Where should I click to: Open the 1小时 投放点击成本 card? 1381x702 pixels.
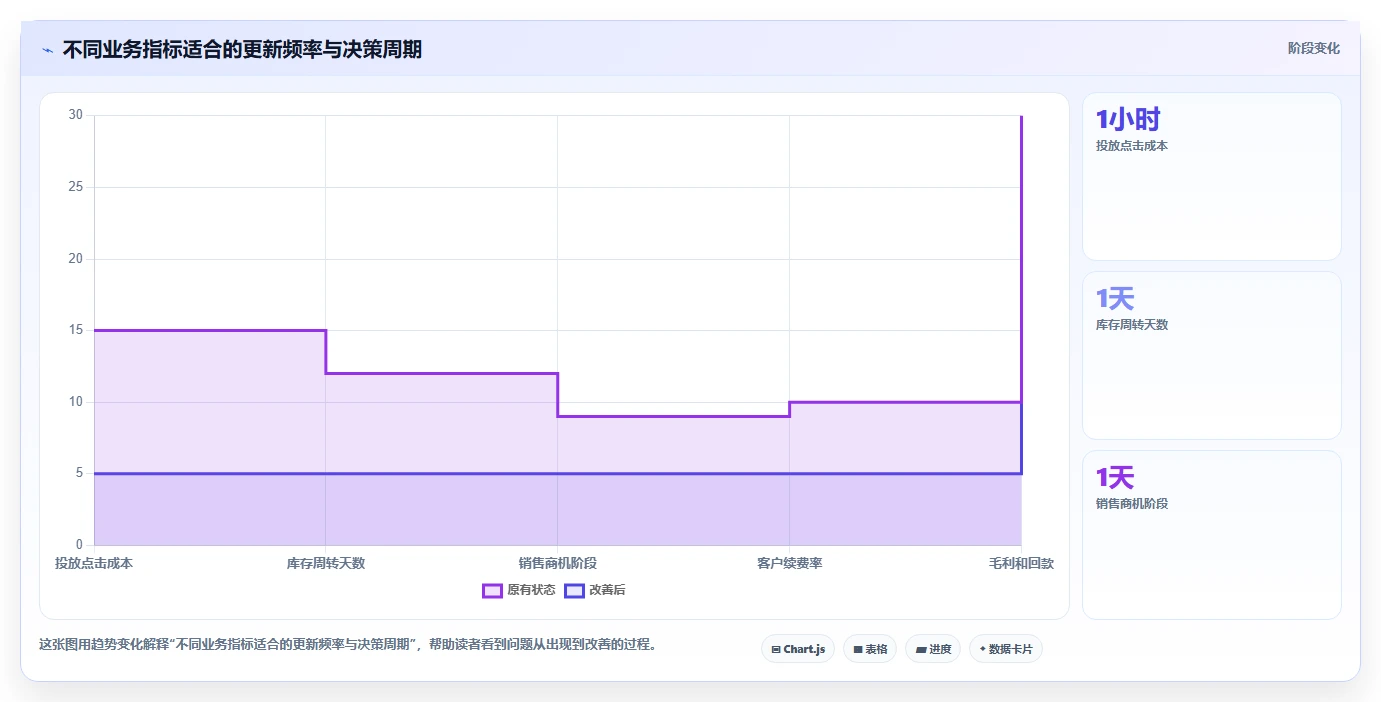click(1212, 177)
